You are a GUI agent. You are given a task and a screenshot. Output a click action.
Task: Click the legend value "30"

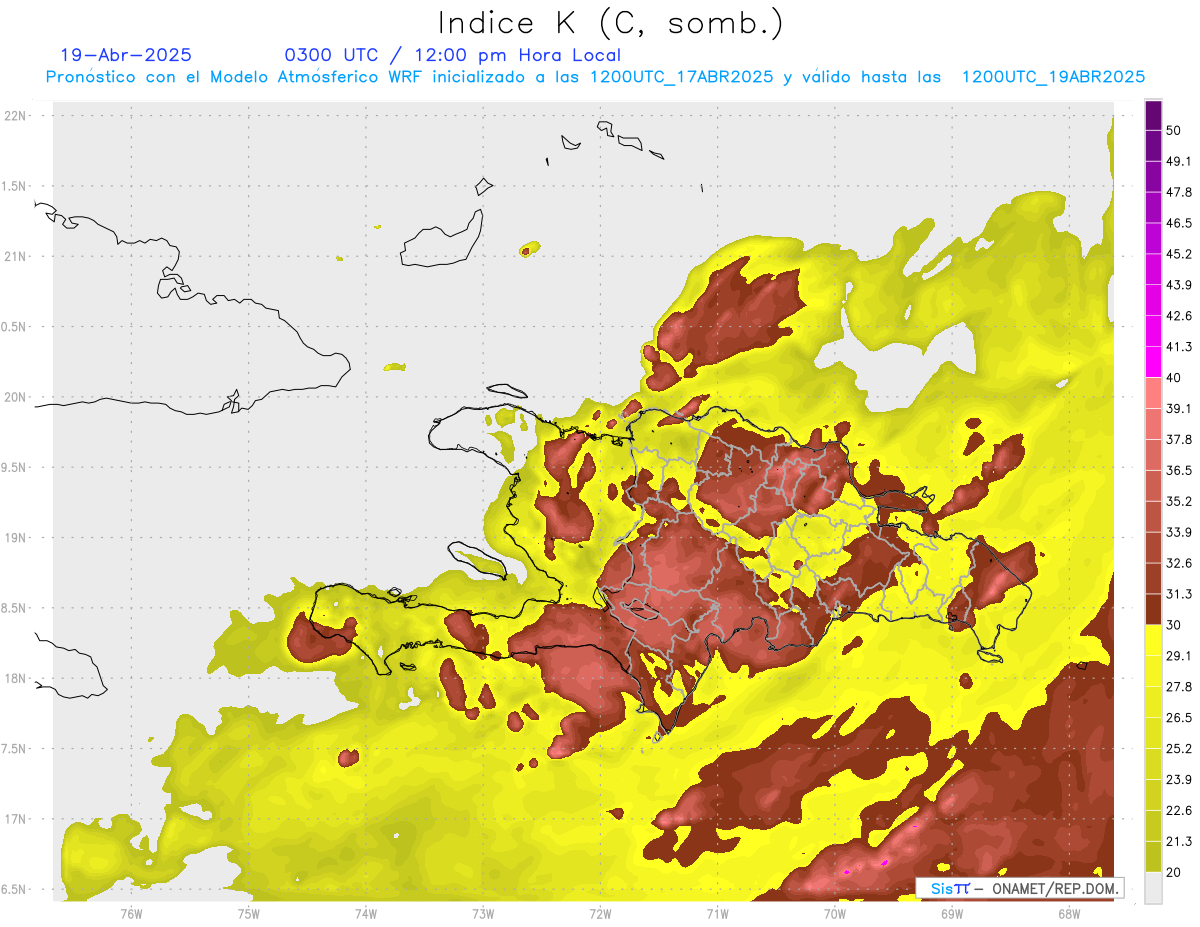(1175, 624)
